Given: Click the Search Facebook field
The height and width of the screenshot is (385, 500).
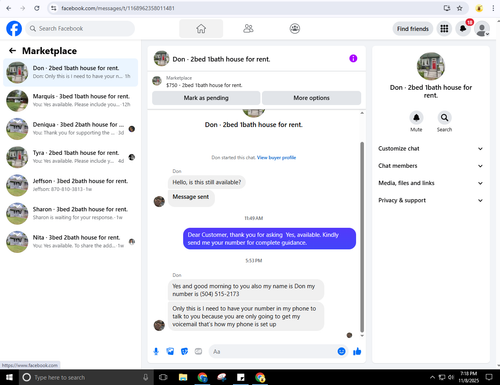Looking at the screenshot, I should tap(80, 29).
